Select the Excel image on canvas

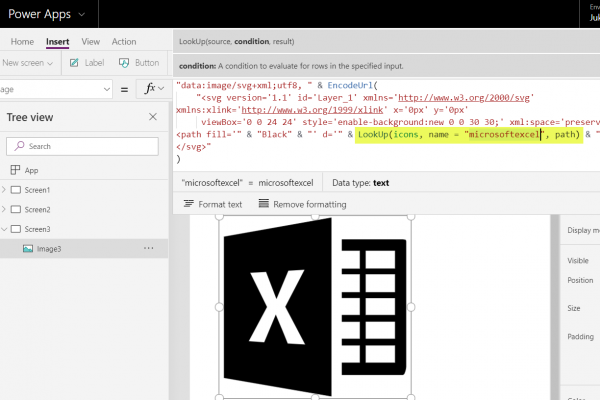point(315,307)
